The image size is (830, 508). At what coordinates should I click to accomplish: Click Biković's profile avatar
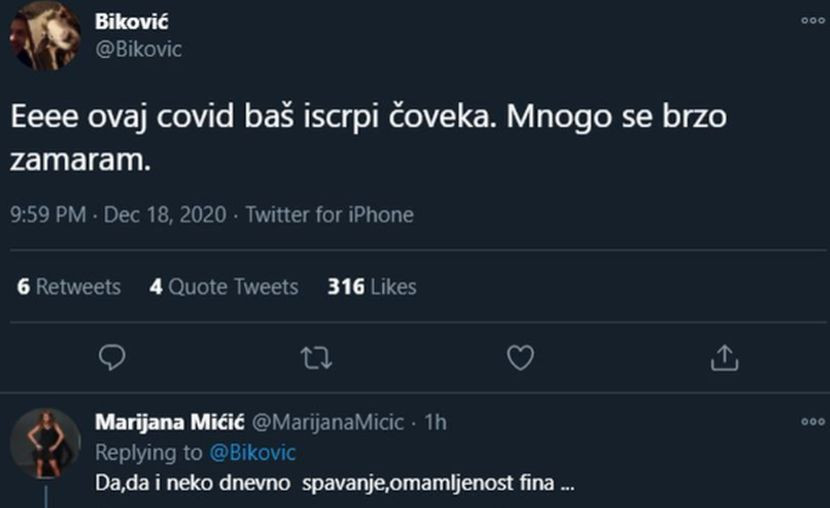45,35
